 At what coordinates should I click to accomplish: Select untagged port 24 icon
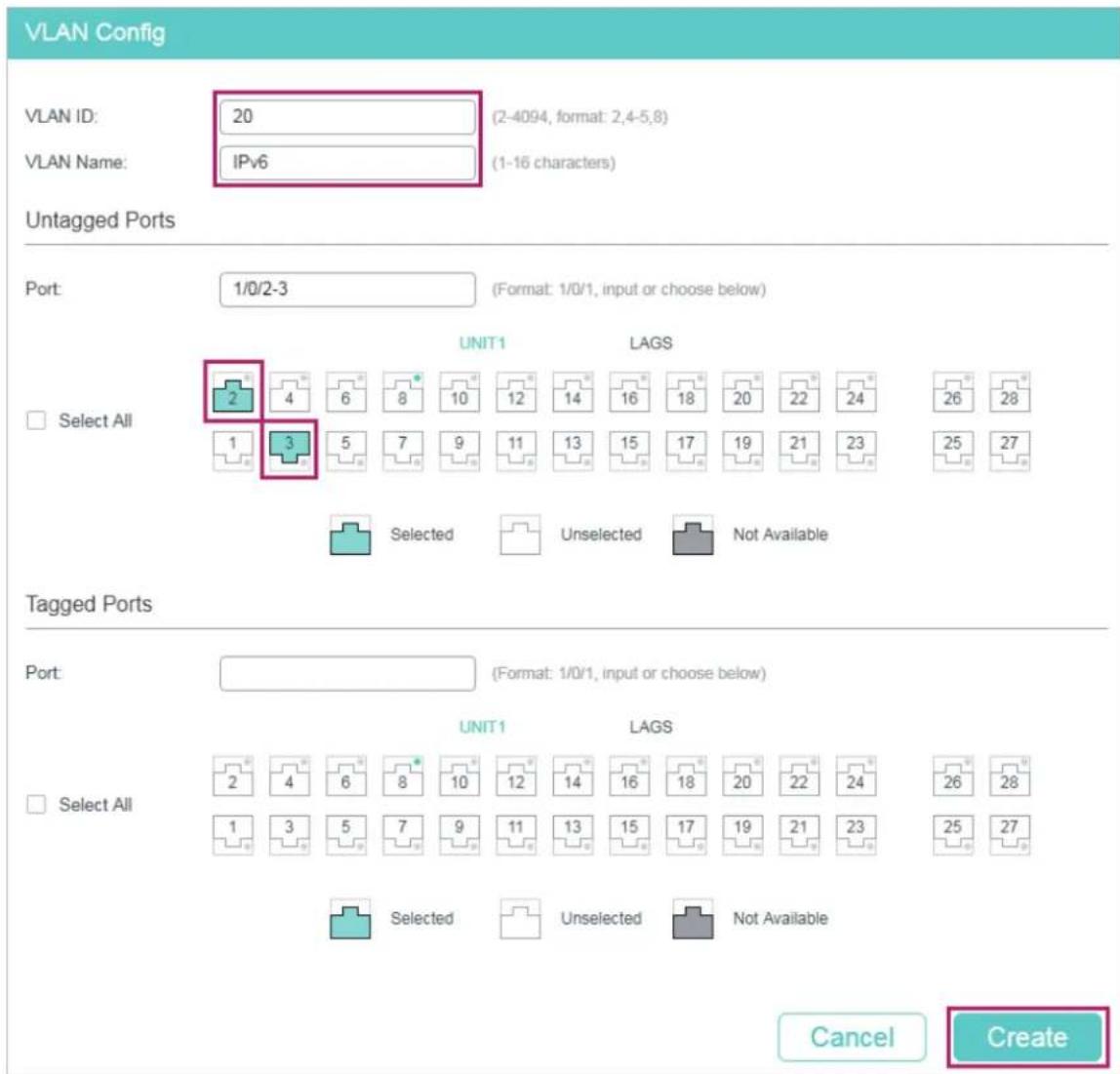click(856, 392)
